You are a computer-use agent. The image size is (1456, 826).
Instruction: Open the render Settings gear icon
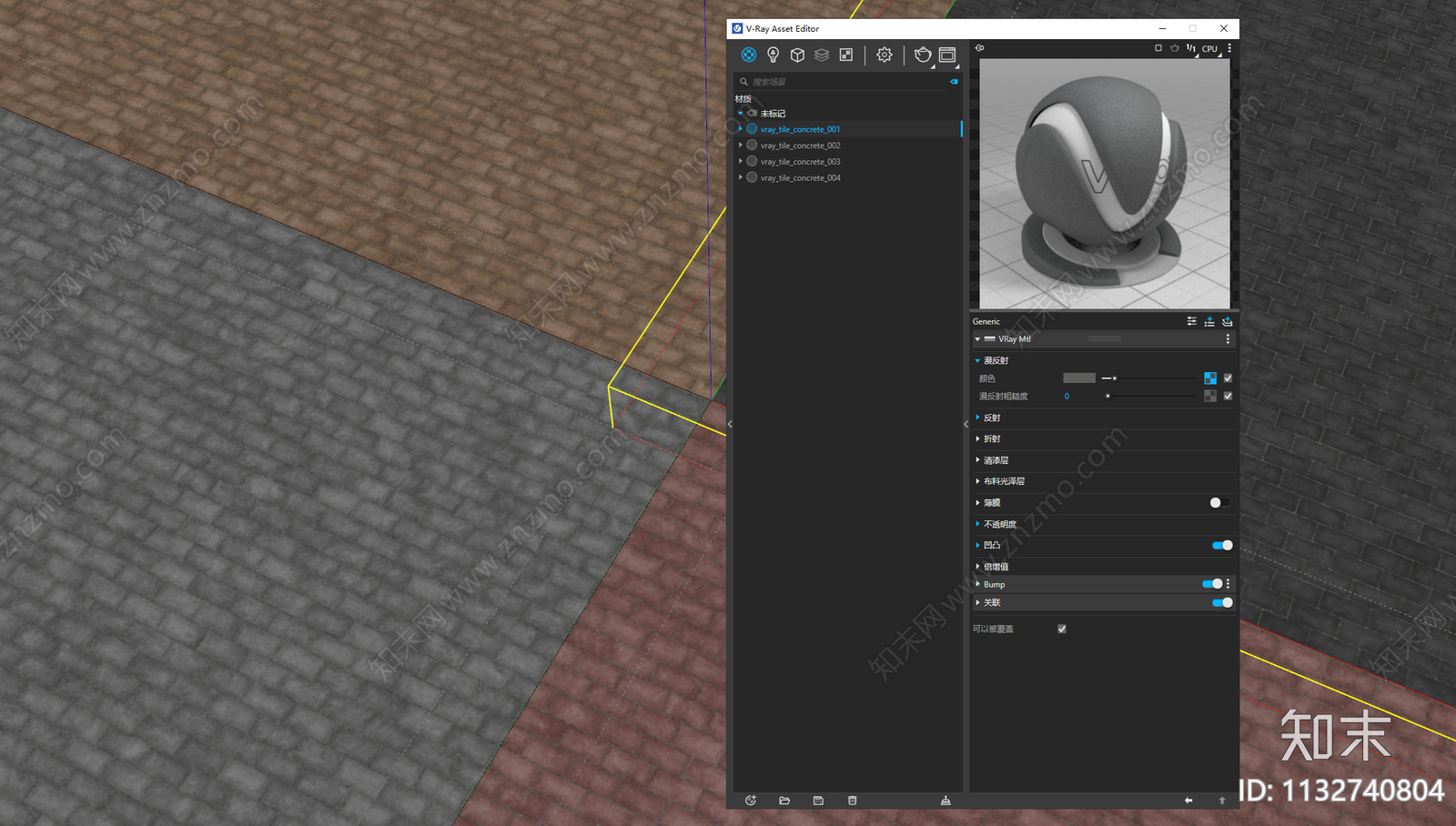point(885,55)
